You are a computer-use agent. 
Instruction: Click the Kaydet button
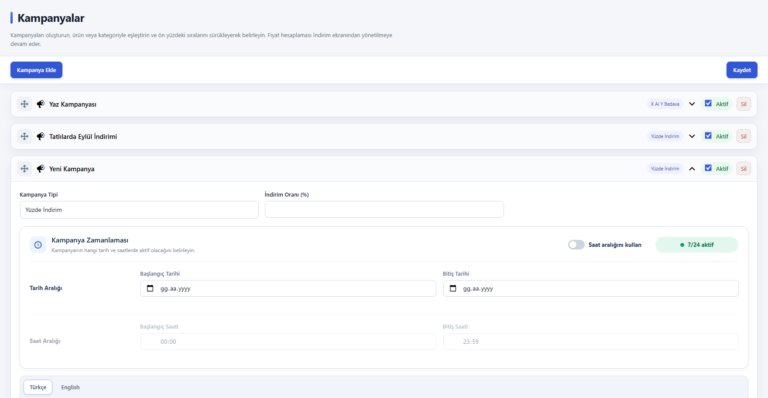[742, 70]
